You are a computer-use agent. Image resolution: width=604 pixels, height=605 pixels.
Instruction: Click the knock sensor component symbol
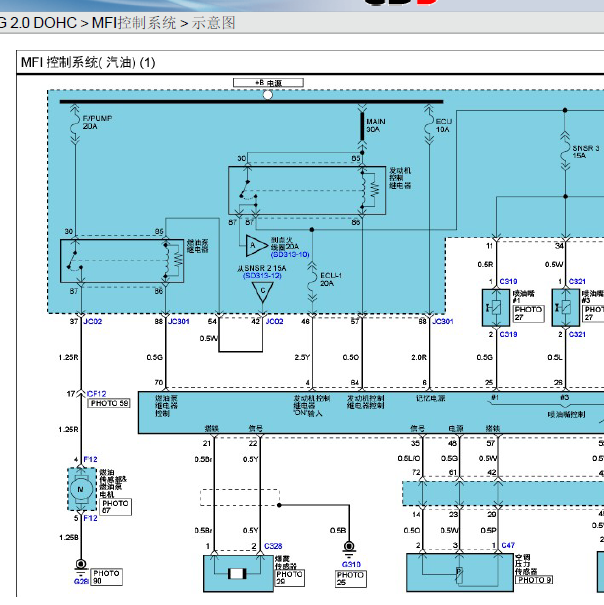238,573
